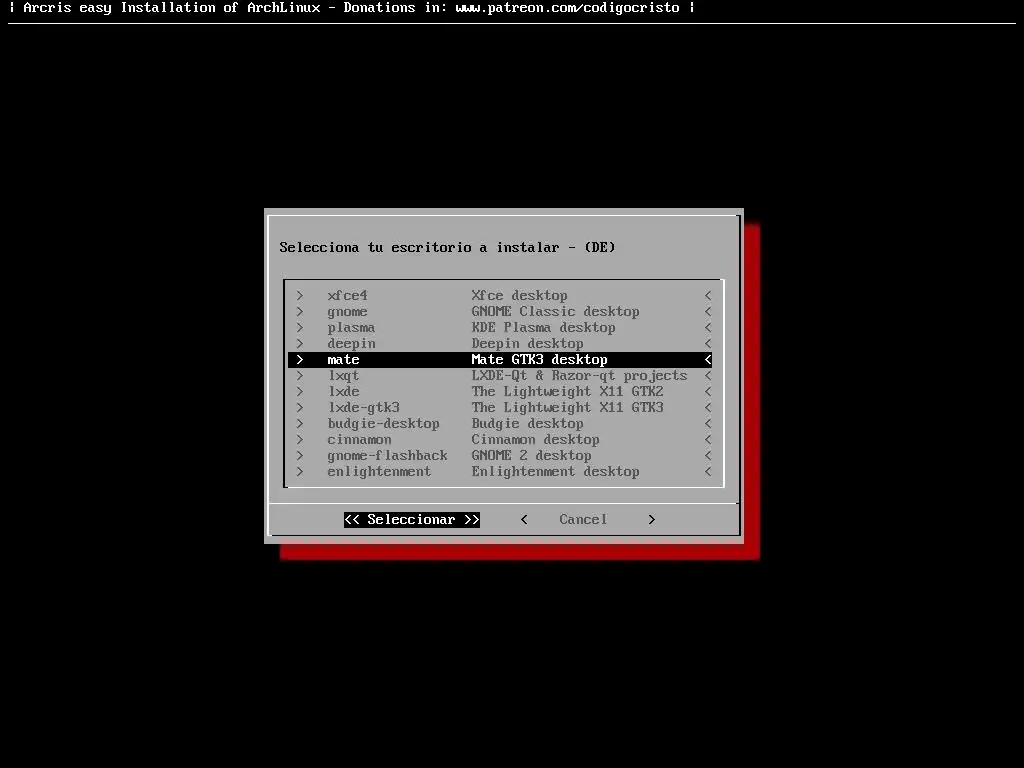
Task: Click the 'Budgie desktop' description
Action: pos(527,424)
